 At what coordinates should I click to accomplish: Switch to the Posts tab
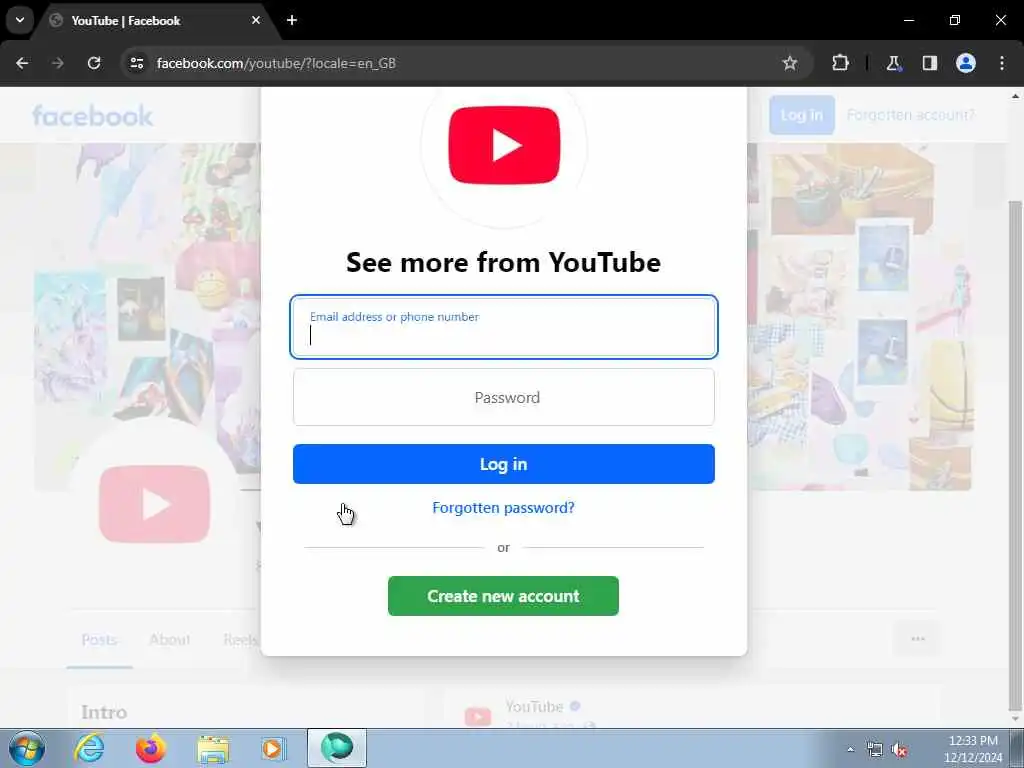click(x=99, y=639)
